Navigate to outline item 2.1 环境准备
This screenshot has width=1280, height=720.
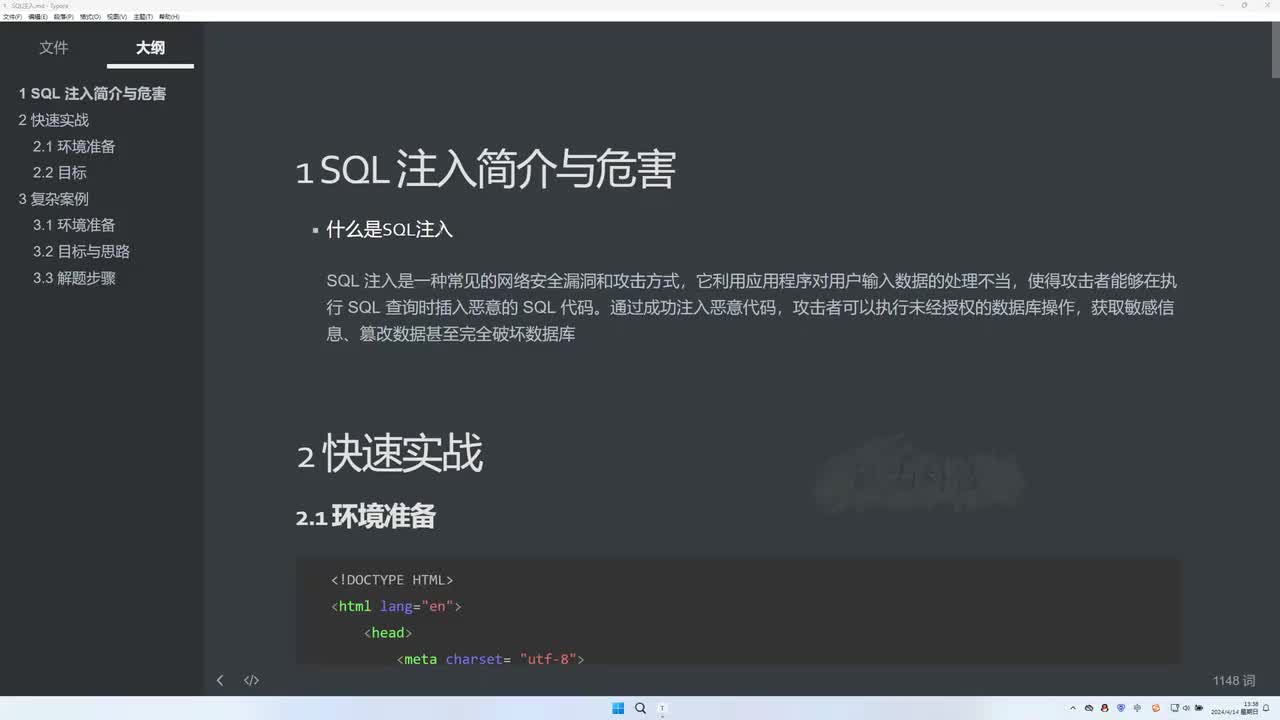tap(74, 146)
